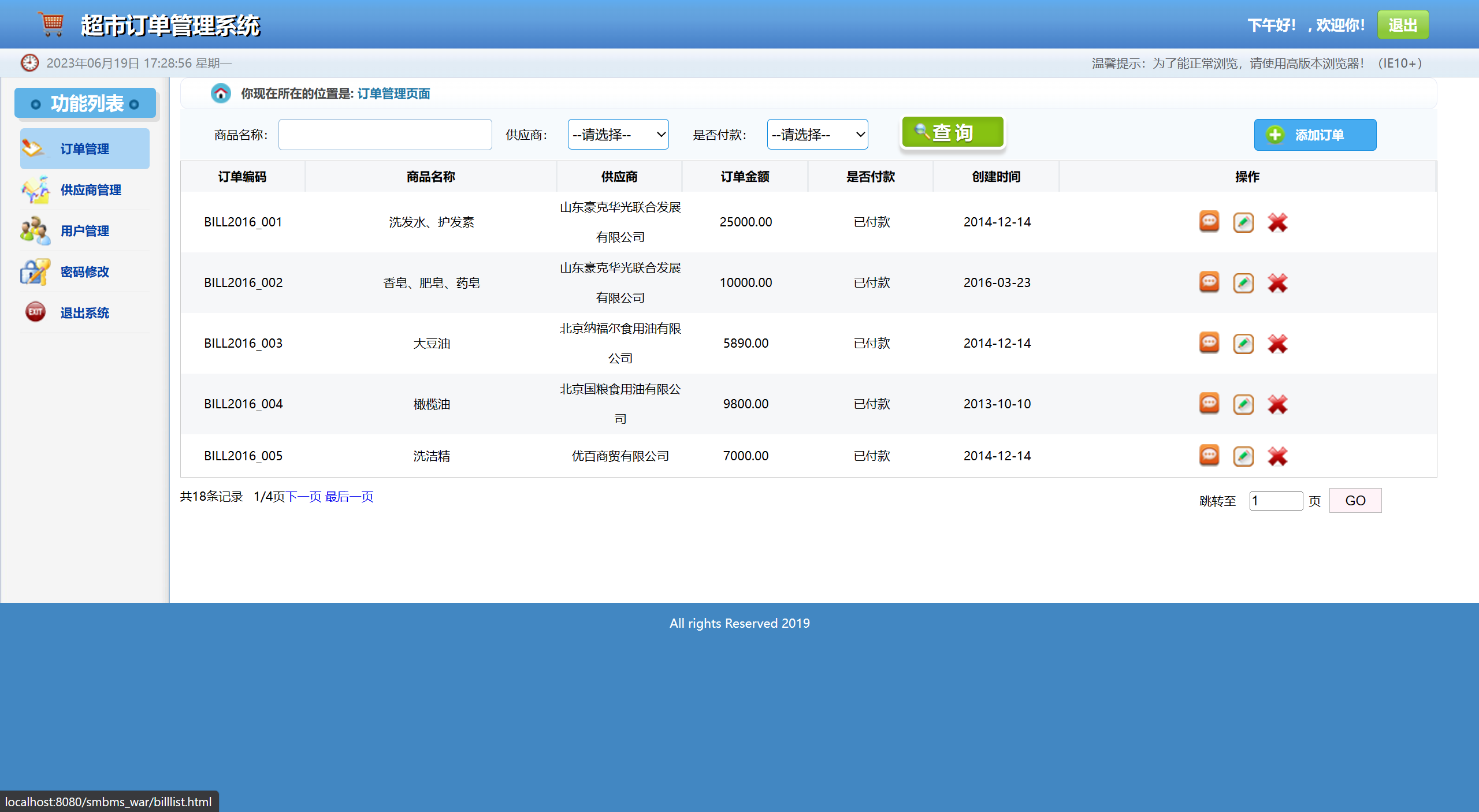Edit order BILL2016_003 with pencil icon
Image resolution: width=1479 pixels, height=812 pixels.
click(x=1243, y=344)
